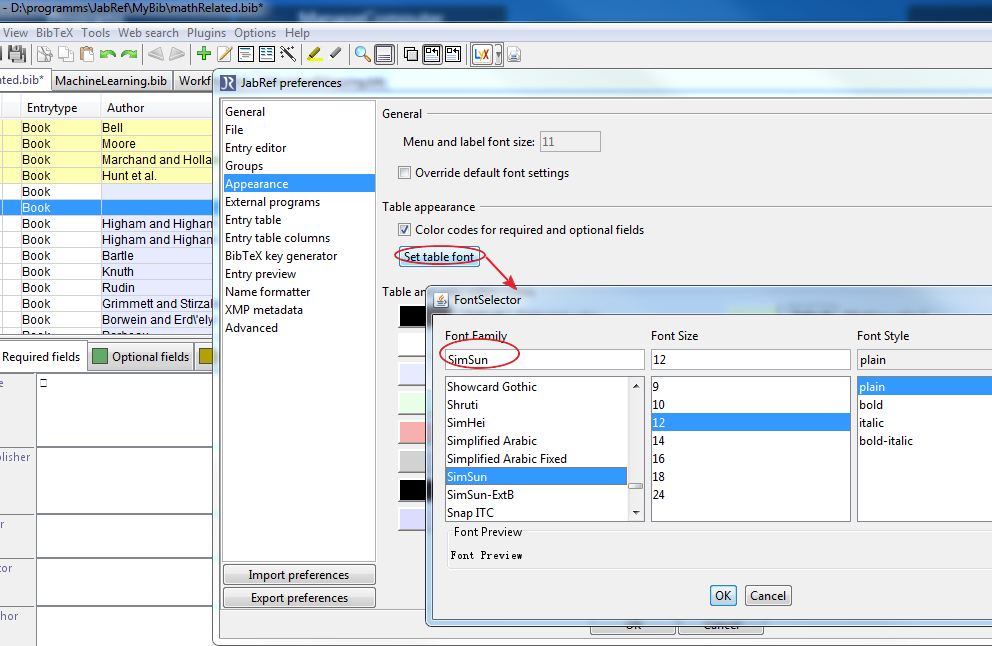Click the Author column header

[x=156, y=108]
